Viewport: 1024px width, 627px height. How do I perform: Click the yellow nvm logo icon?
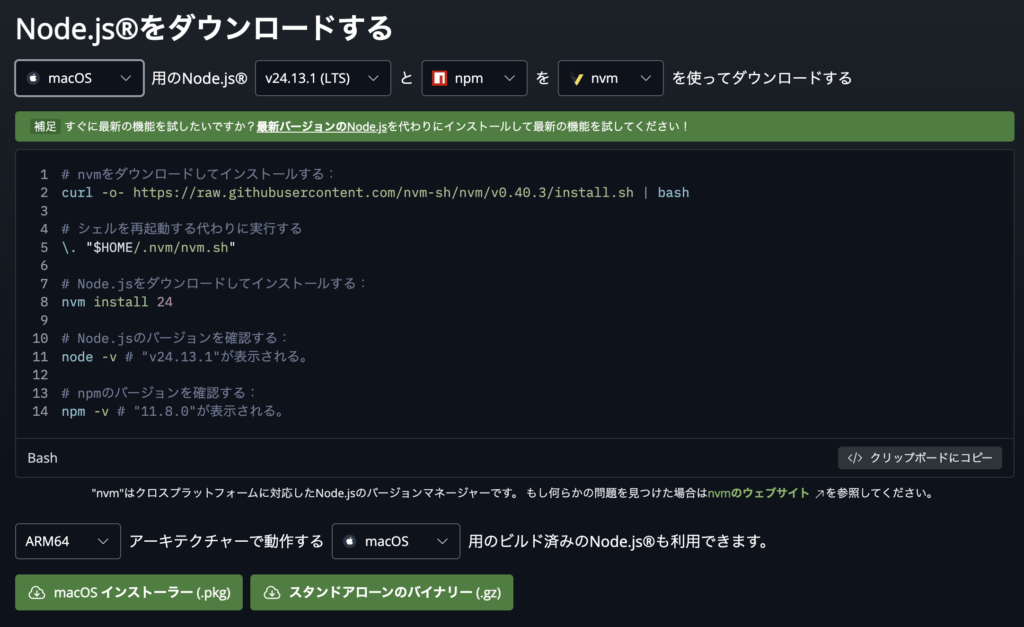[x=575, y=78]
